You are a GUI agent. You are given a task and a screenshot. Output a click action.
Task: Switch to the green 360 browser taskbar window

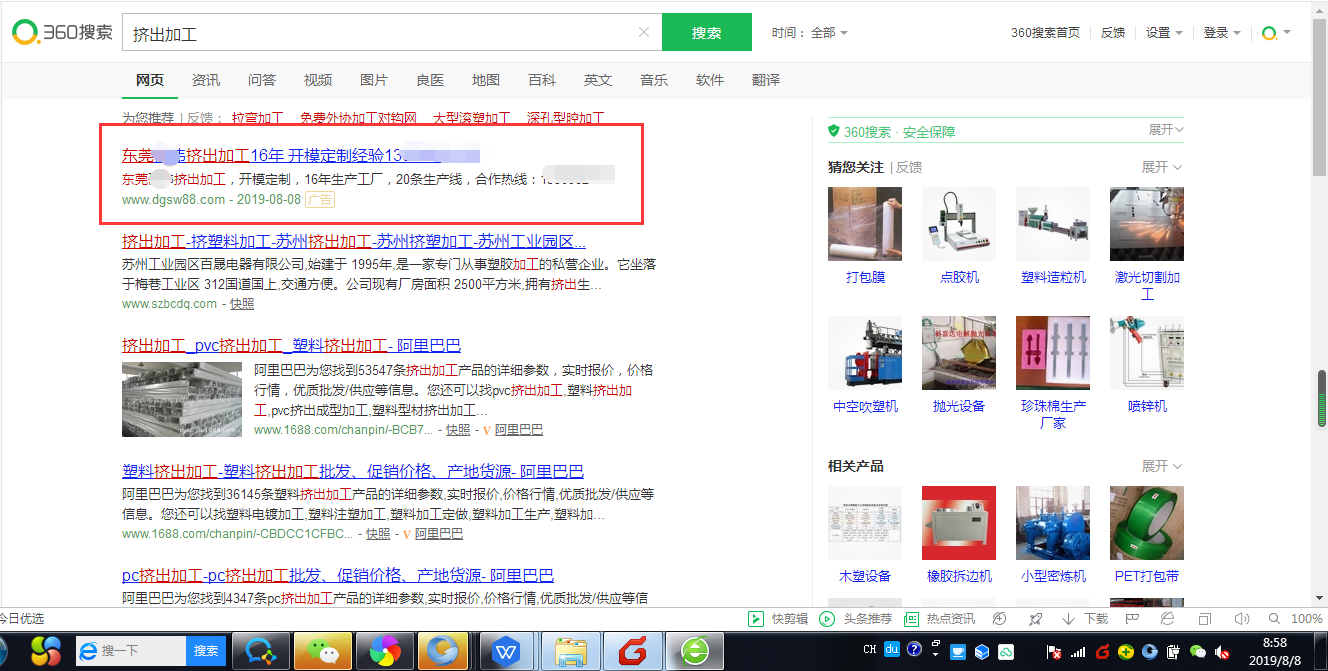[695, 651]
